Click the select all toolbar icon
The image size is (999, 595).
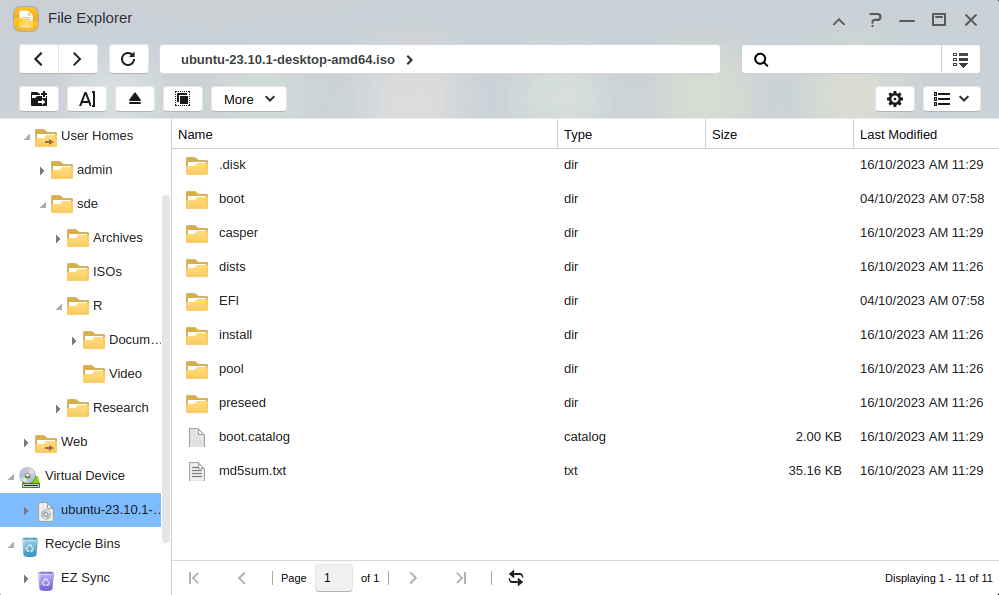click(183, 99)
